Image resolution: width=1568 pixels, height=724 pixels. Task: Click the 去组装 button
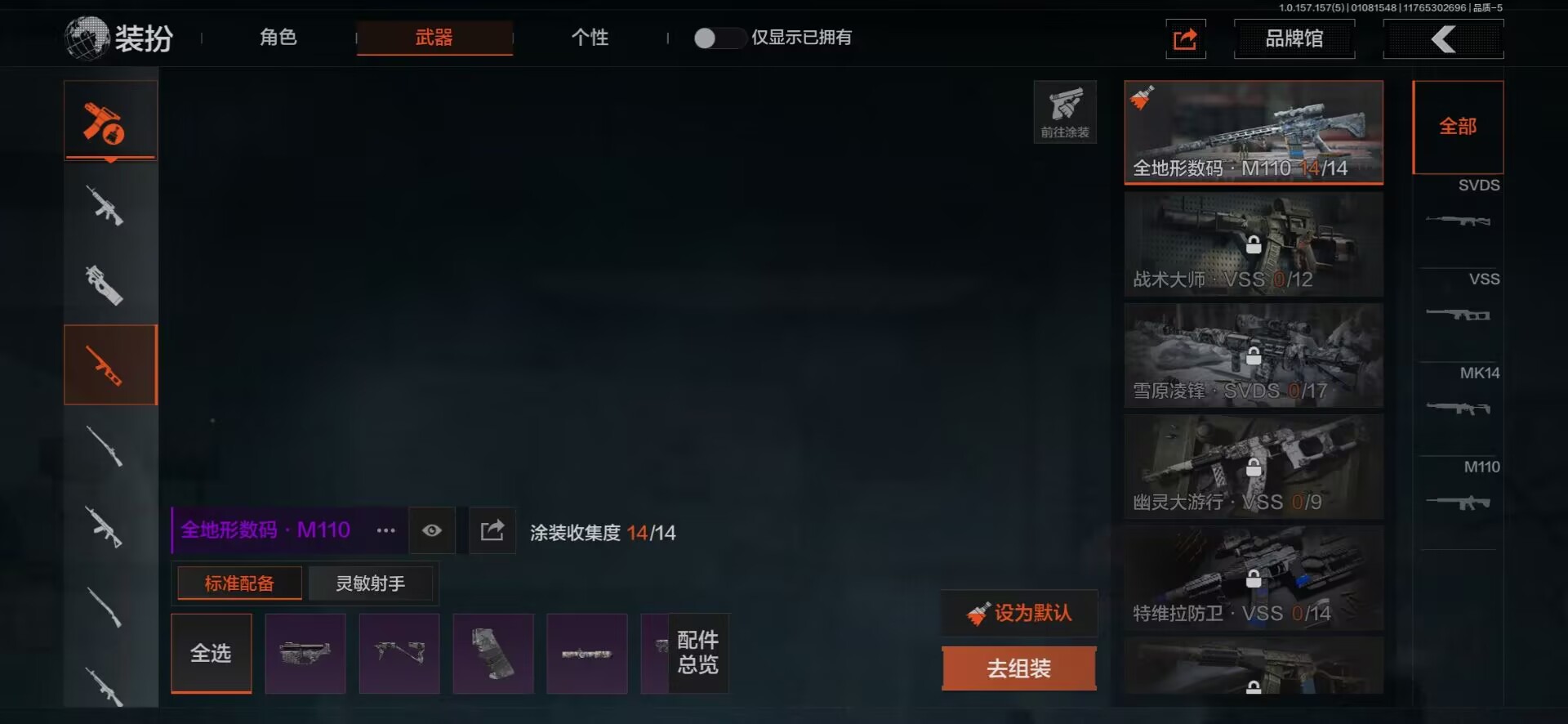[1018, 668]
